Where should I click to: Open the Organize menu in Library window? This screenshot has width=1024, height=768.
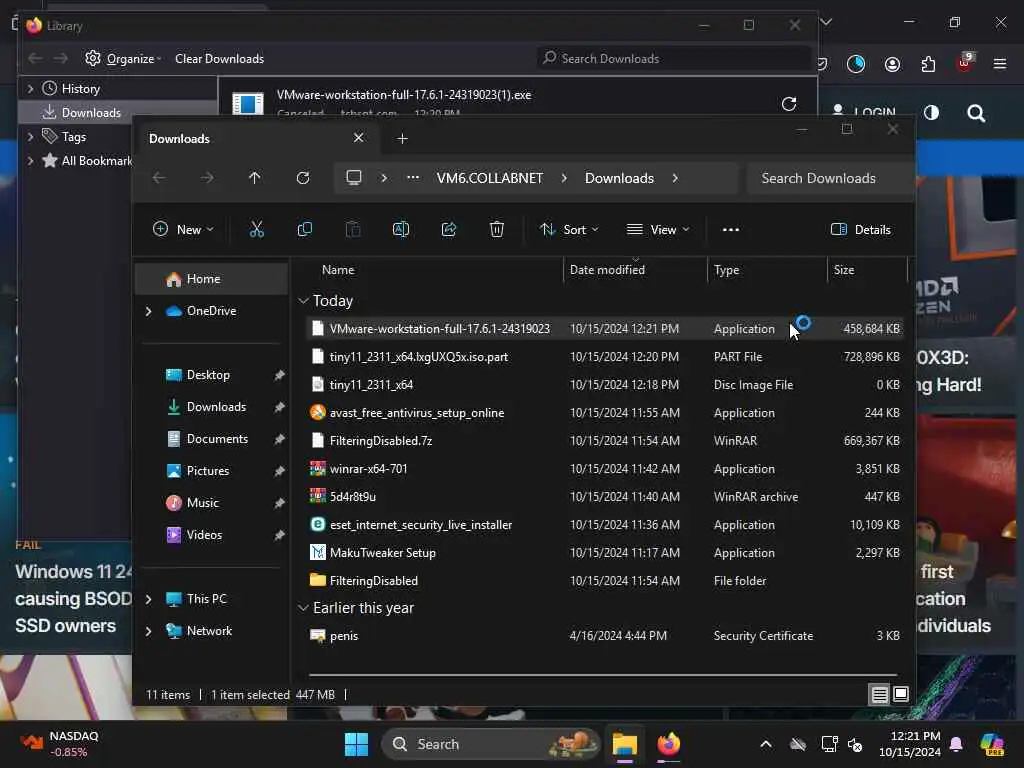[123, 59]
